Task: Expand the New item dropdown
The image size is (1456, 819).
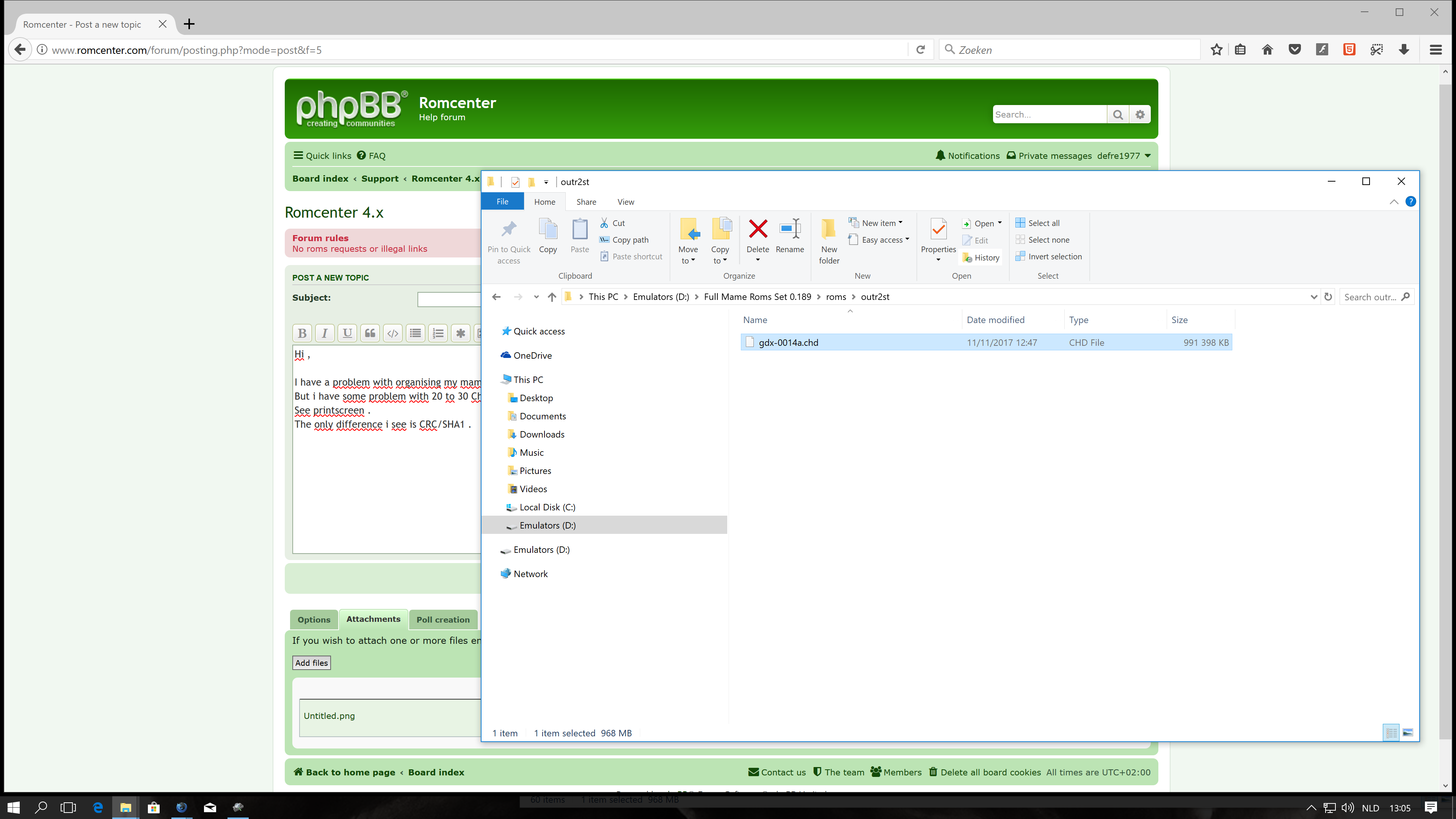Action: coord(901,223)
